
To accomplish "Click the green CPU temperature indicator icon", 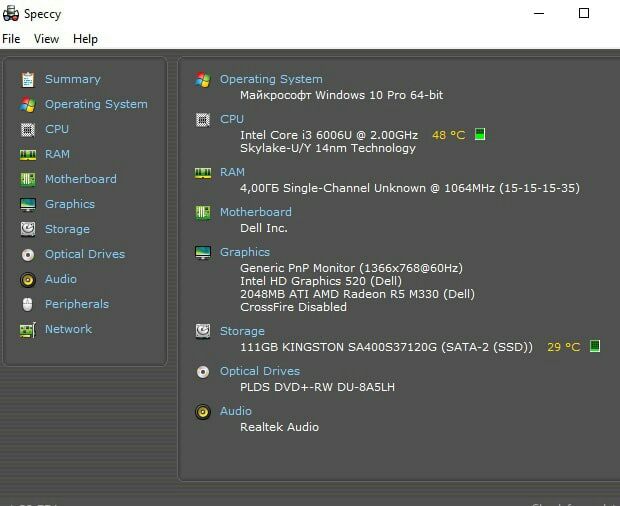I will (x=480, y=134).
